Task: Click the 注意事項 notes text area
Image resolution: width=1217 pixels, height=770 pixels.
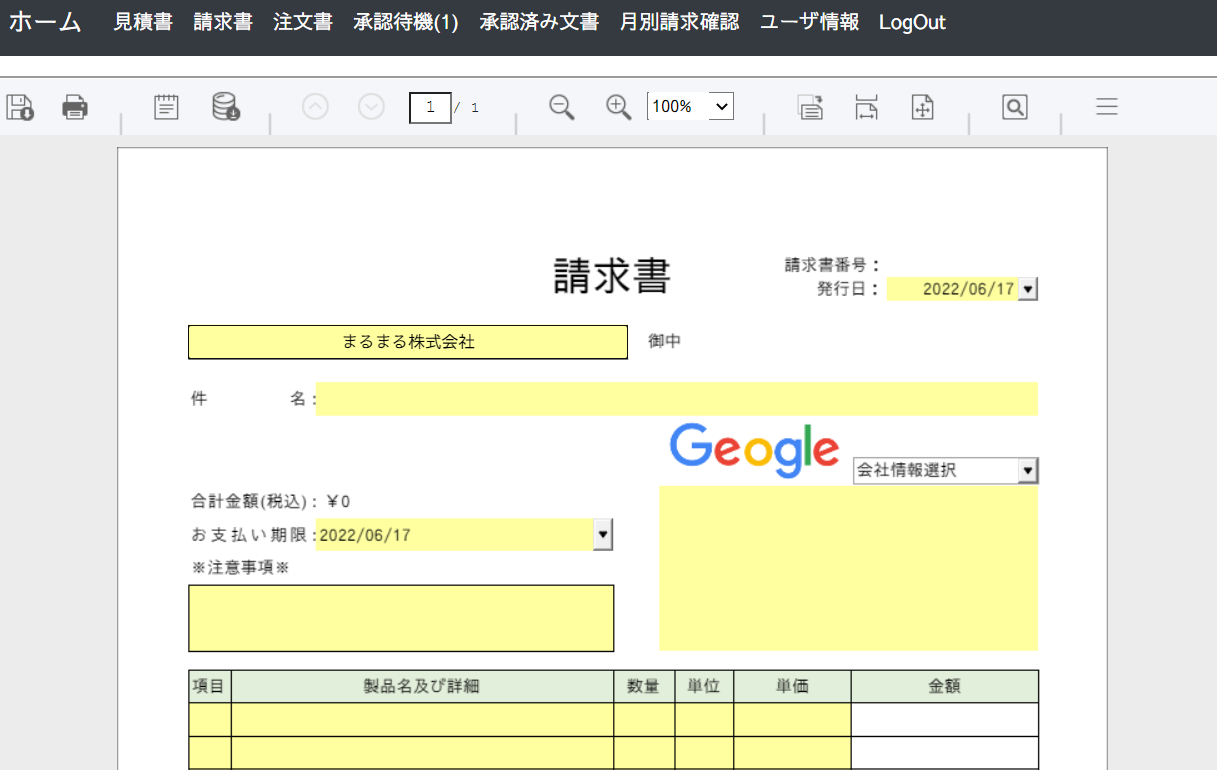Action: point(401,618)
